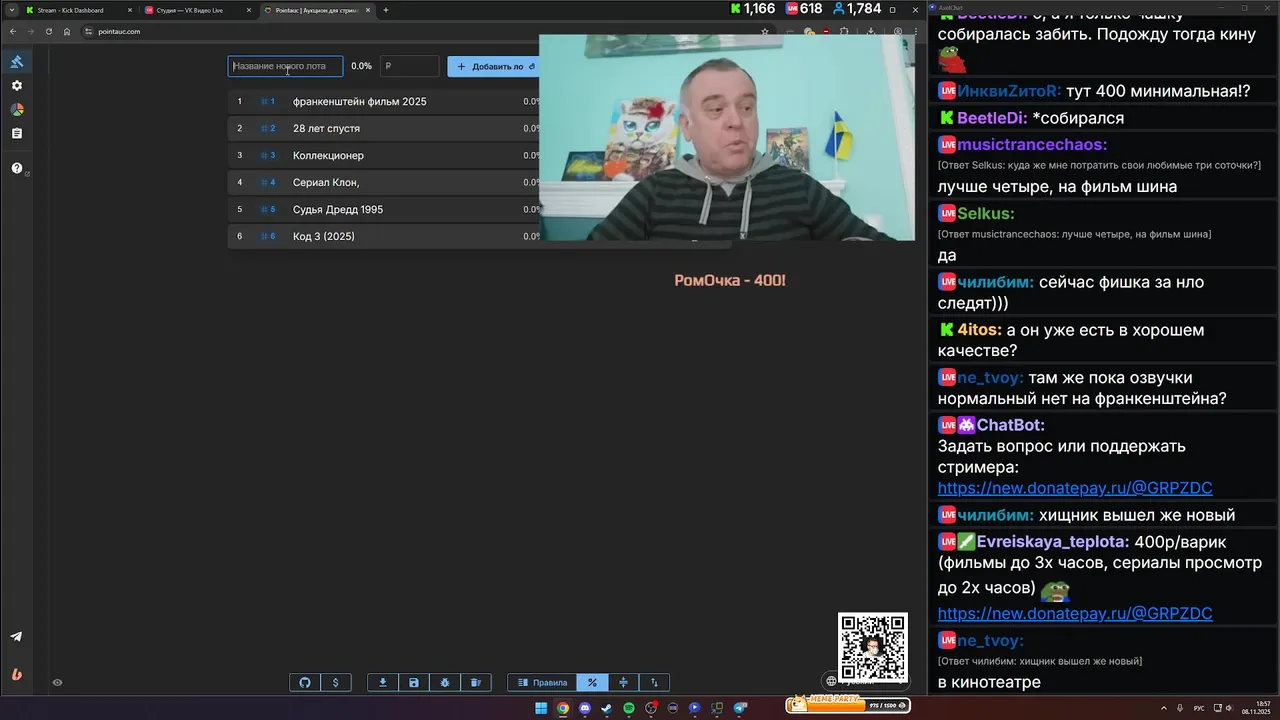Open the help question mark icon
Image resolution: width=1280 pixels, height=720 pixels.
[x=17, y=168]
